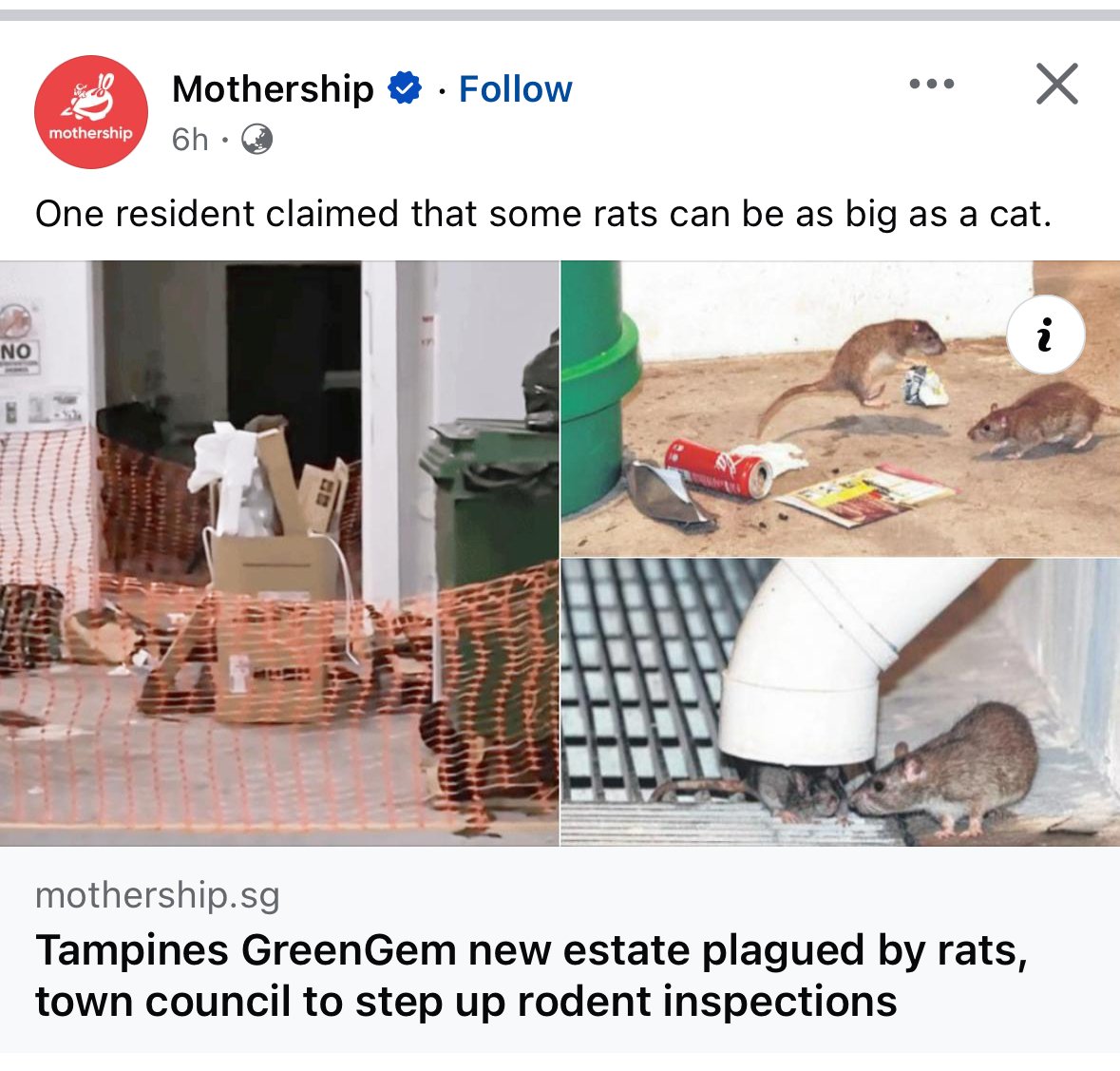Click the 6h post timestamp
Image resolution: width=1120 pixels, height=1071 pixels.
point(190,140)
